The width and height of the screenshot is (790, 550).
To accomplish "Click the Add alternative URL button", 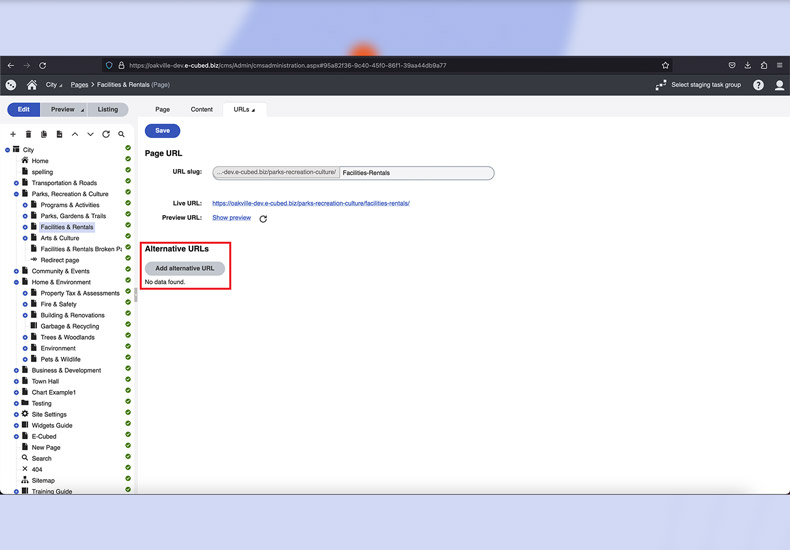I will [x=185, y=268].
